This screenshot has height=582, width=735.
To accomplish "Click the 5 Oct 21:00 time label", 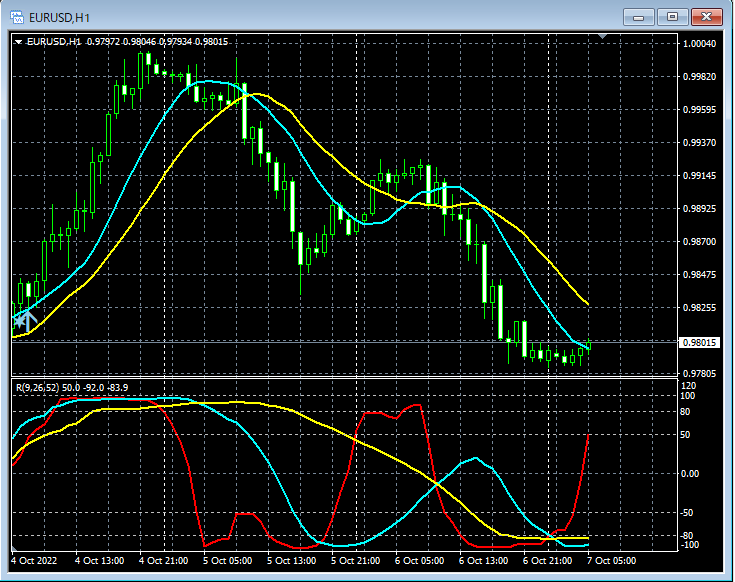I will 355,560.
